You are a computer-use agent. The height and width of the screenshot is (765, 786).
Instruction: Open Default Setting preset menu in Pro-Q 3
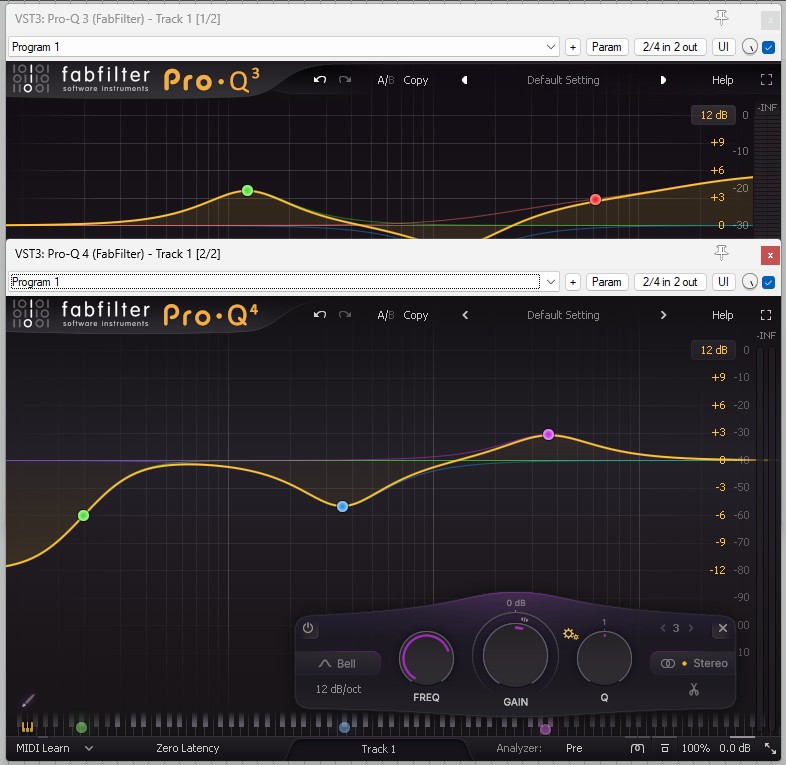tap(563, 80)
